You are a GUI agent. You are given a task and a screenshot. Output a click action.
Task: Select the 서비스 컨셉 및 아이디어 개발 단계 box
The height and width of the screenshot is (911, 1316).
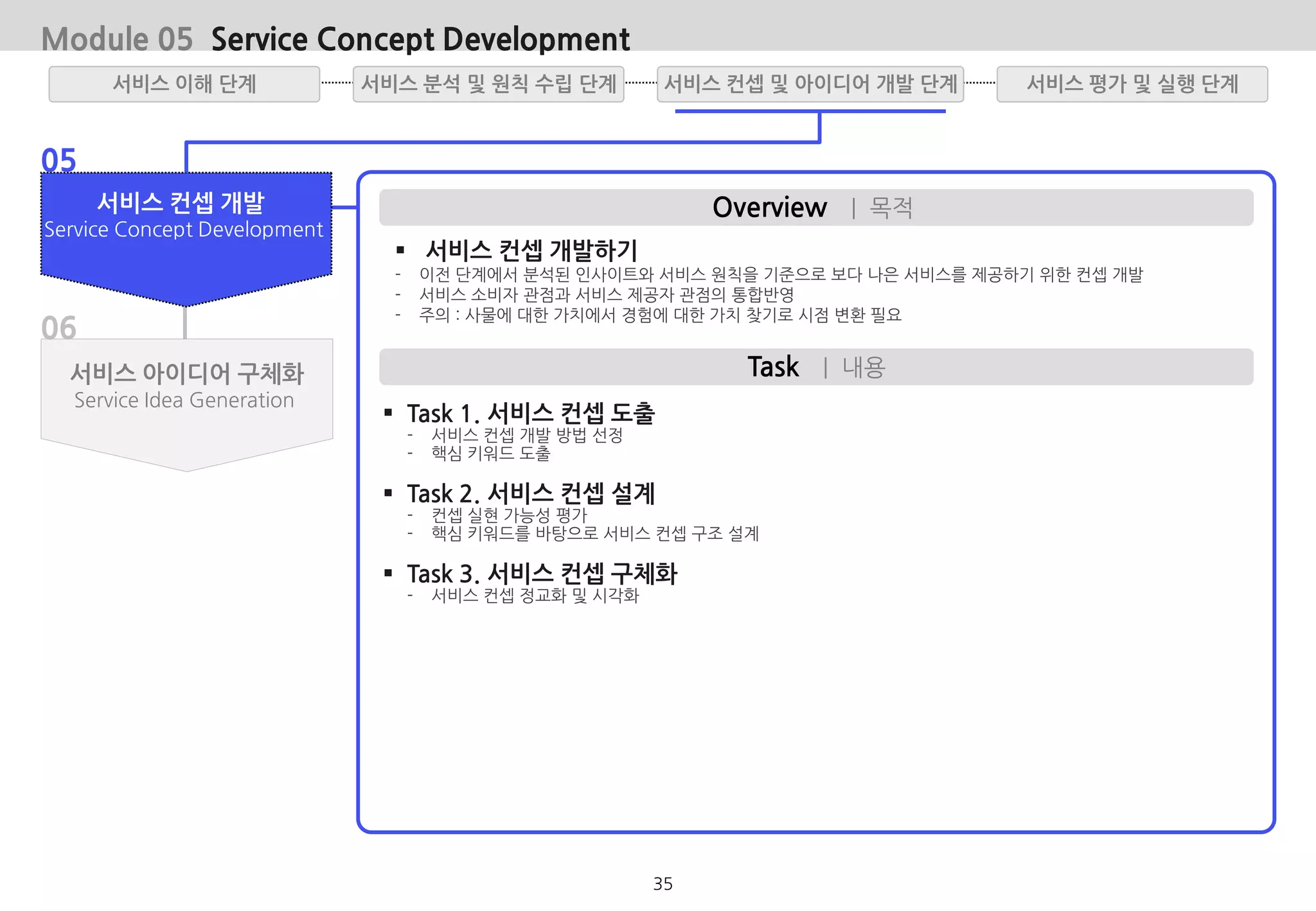(x=810, y=84)
